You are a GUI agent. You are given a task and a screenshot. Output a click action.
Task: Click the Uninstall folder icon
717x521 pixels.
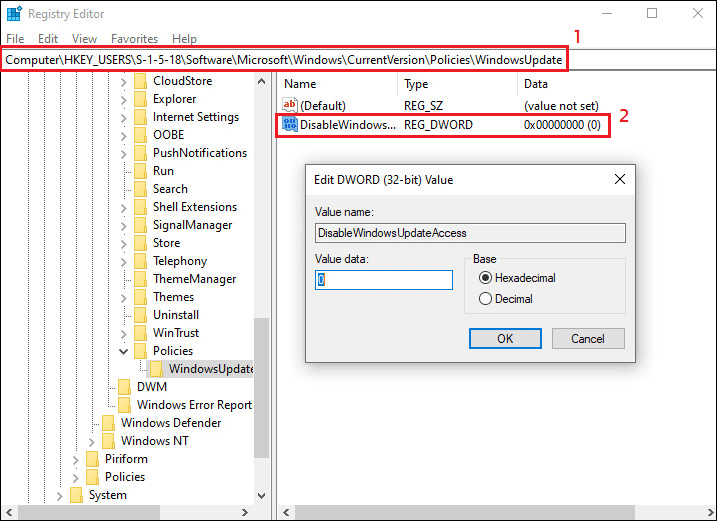point(140,315)
